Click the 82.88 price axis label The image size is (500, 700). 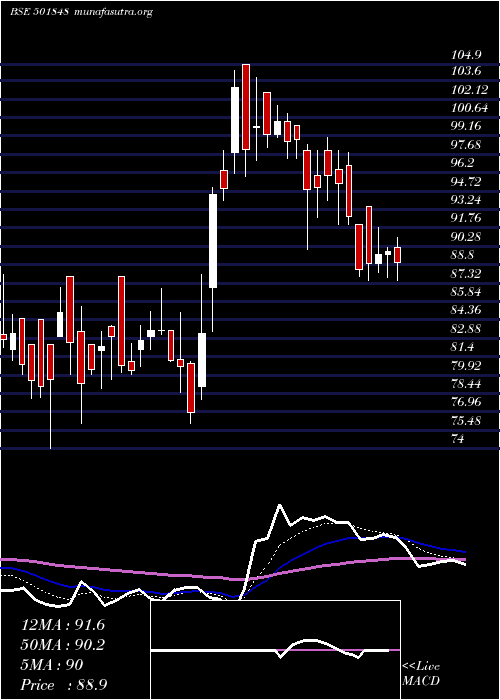(x=466, y=329)
